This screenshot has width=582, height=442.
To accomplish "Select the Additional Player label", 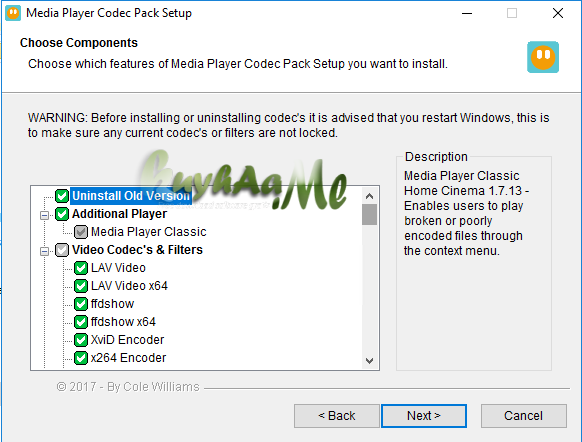I will pyautogui.click(x=120, y=214).
